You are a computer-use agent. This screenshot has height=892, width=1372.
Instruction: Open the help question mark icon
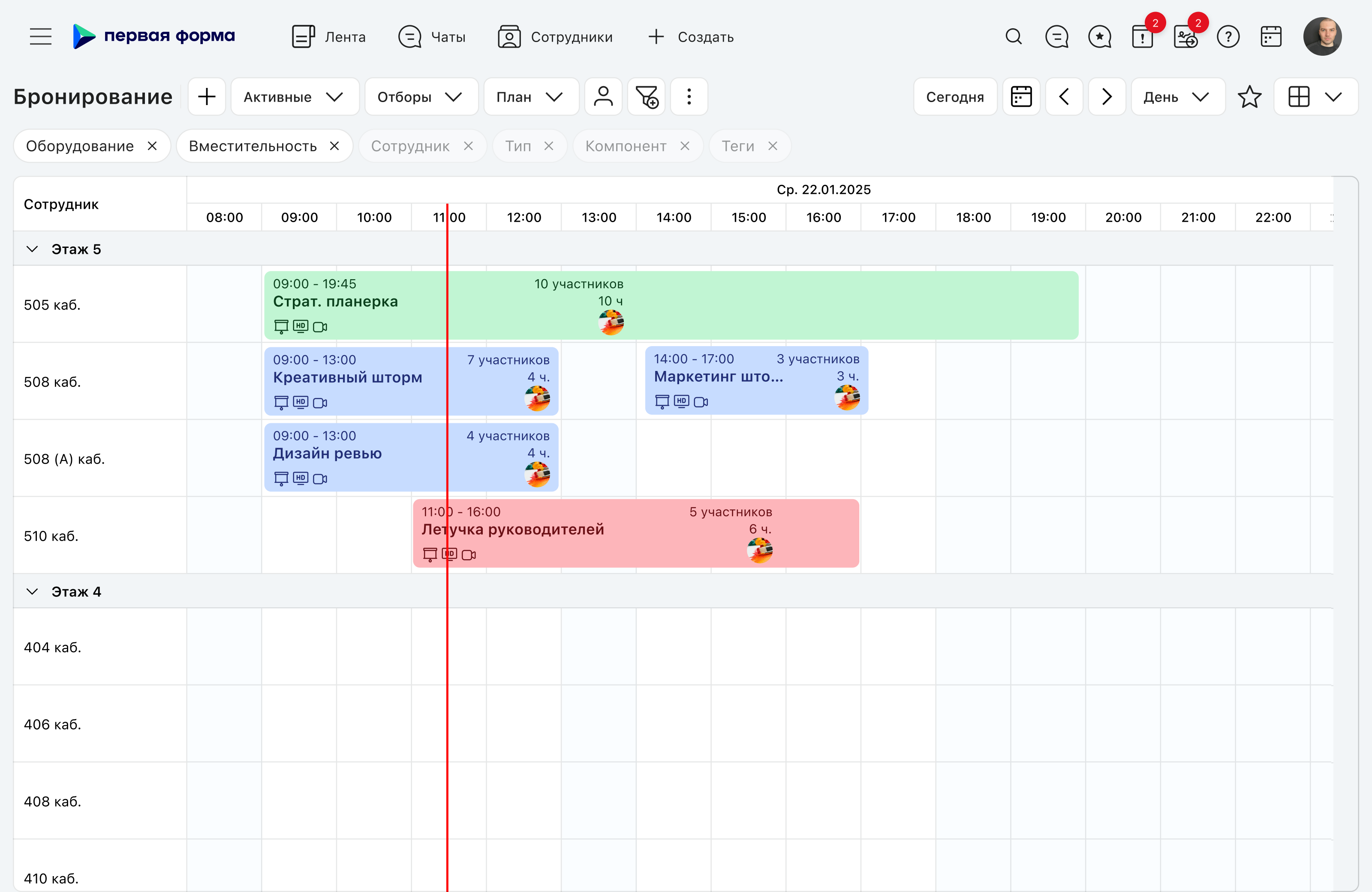1228,37
